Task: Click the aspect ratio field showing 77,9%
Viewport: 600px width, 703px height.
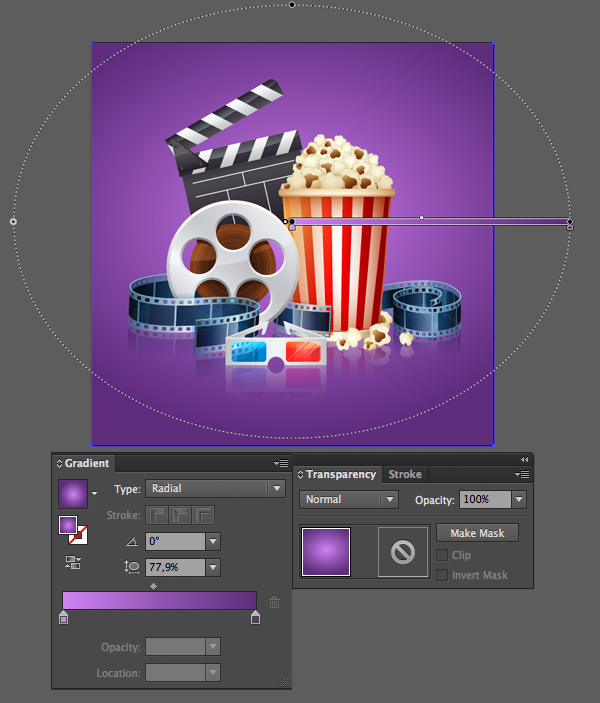Action: (x=176, y=568)
